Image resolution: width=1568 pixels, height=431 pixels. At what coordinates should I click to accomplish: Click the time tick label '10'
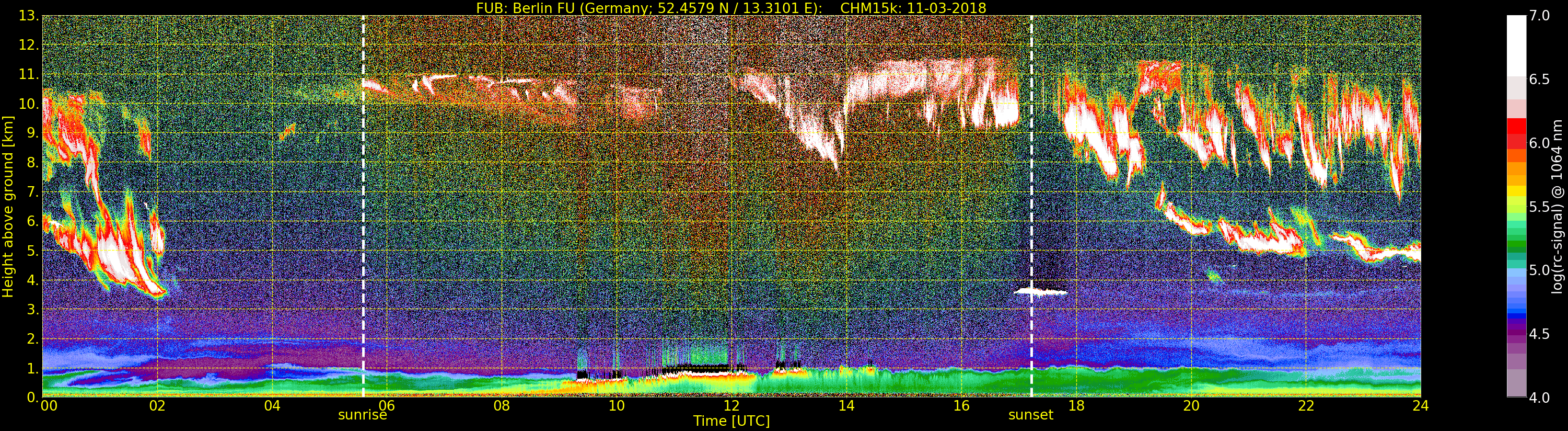(617, 405)
